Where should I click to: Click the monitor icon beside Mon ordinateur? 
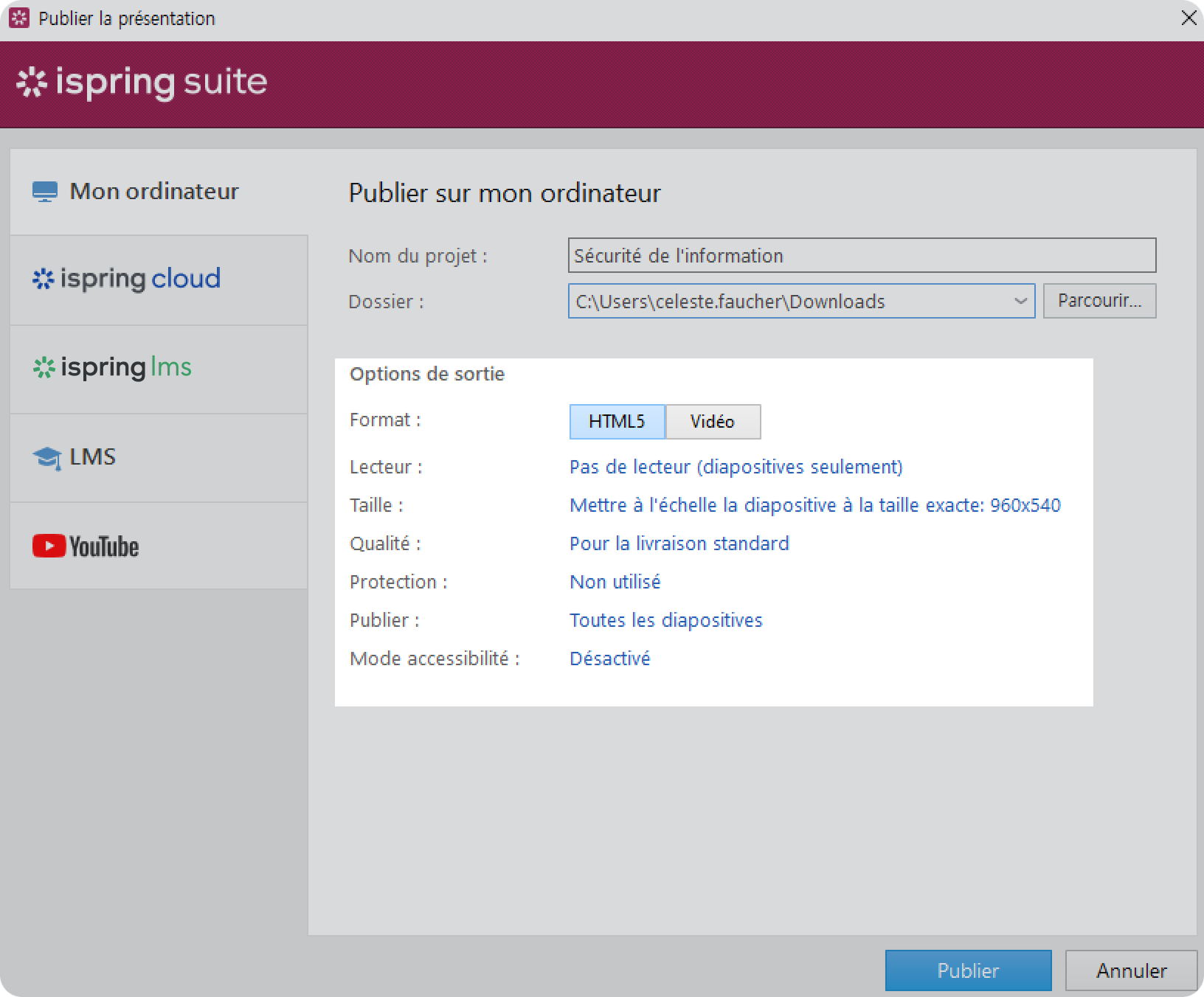click(x=44, y=192)
